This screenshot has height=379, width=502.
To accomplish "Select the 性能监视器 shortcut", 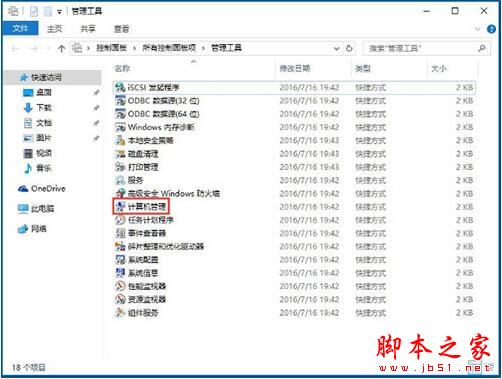I will pyautogui.click(x=294, y=286).
